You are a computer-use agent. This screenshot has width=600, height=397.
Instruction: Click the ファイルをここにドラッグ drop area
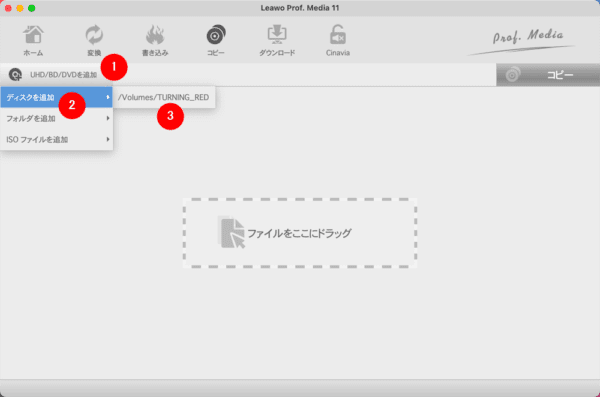[x=300, y=233]
